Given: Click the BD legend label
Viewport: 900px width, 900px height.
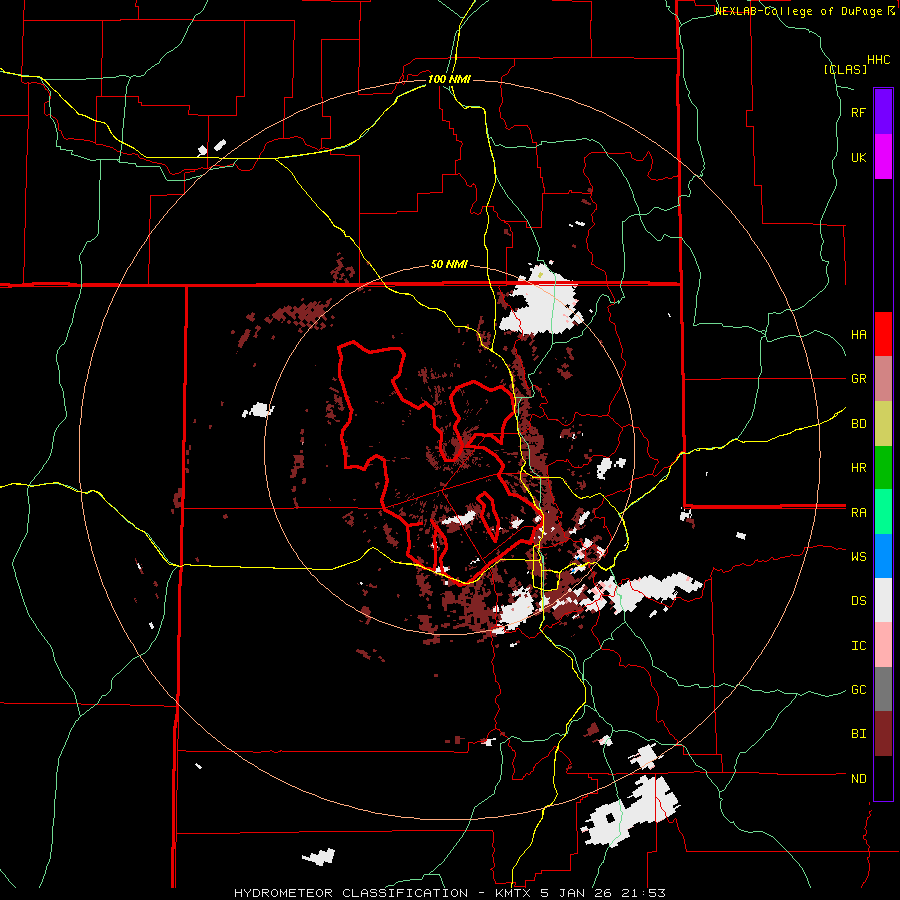Looking at the screenshot, I should click(x=859, y=424).
